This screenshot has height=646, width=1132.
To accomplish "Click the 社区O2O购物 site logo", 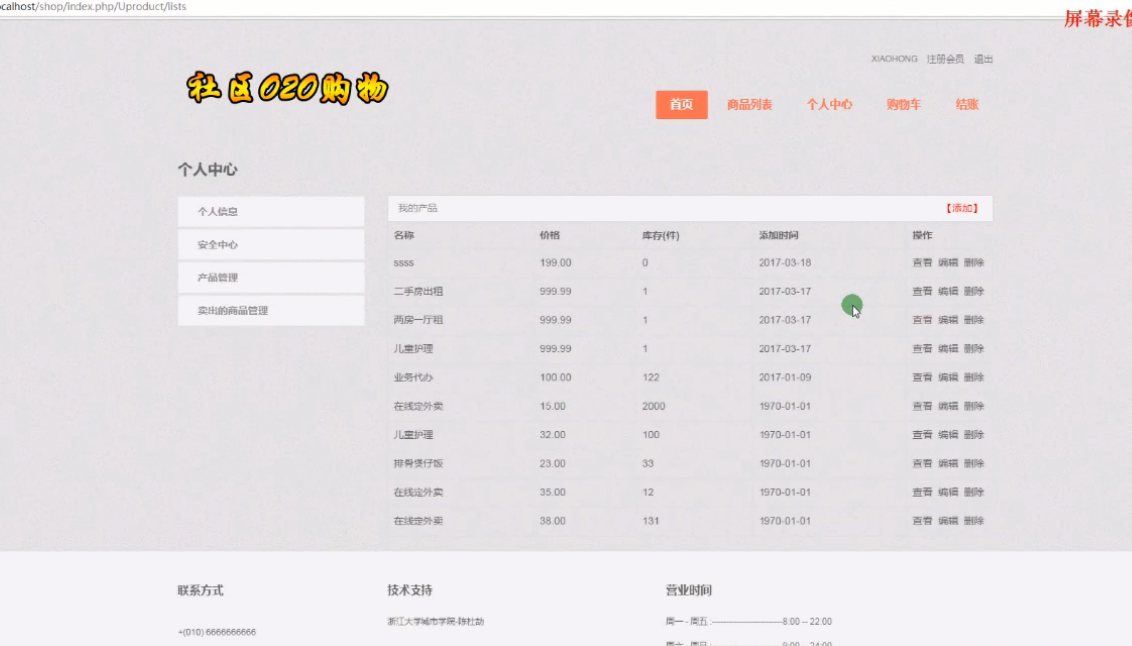I will [287, 88].
